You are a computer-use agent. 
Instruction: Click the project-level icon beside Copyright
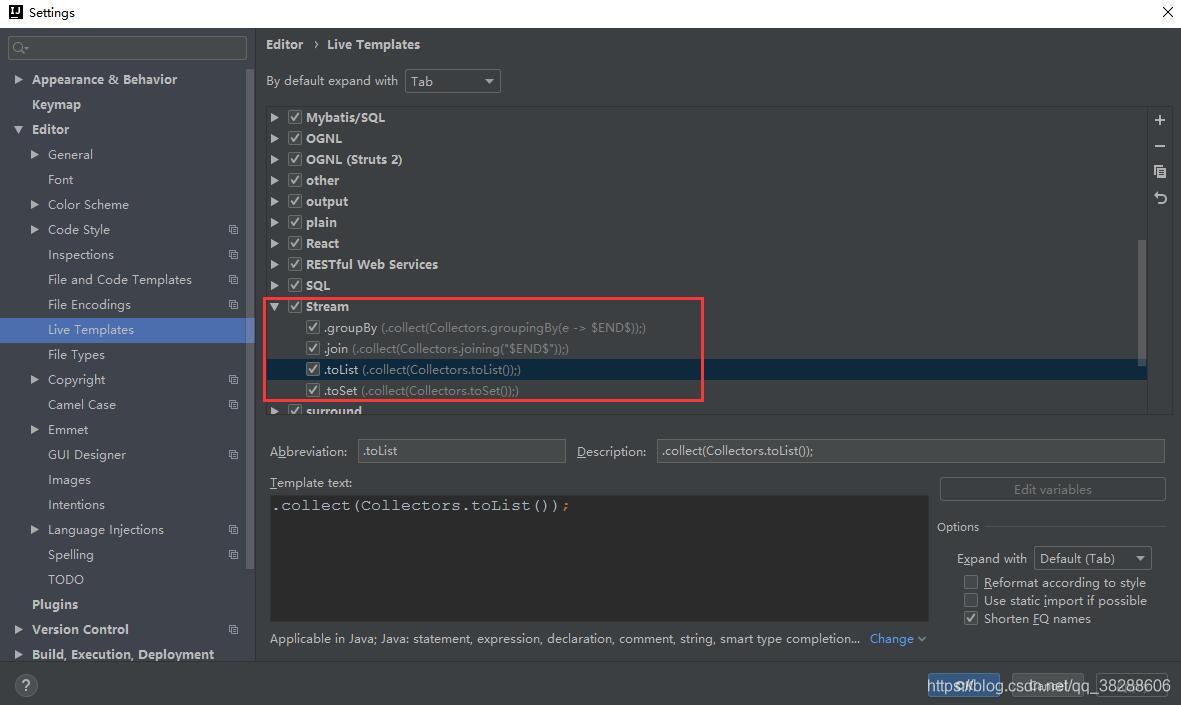tap(233, 380)
